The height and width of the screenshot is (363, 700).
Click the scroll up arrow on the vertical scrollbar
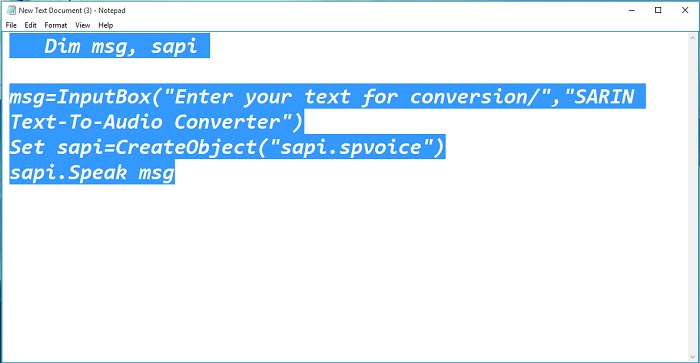click(693, 38)
